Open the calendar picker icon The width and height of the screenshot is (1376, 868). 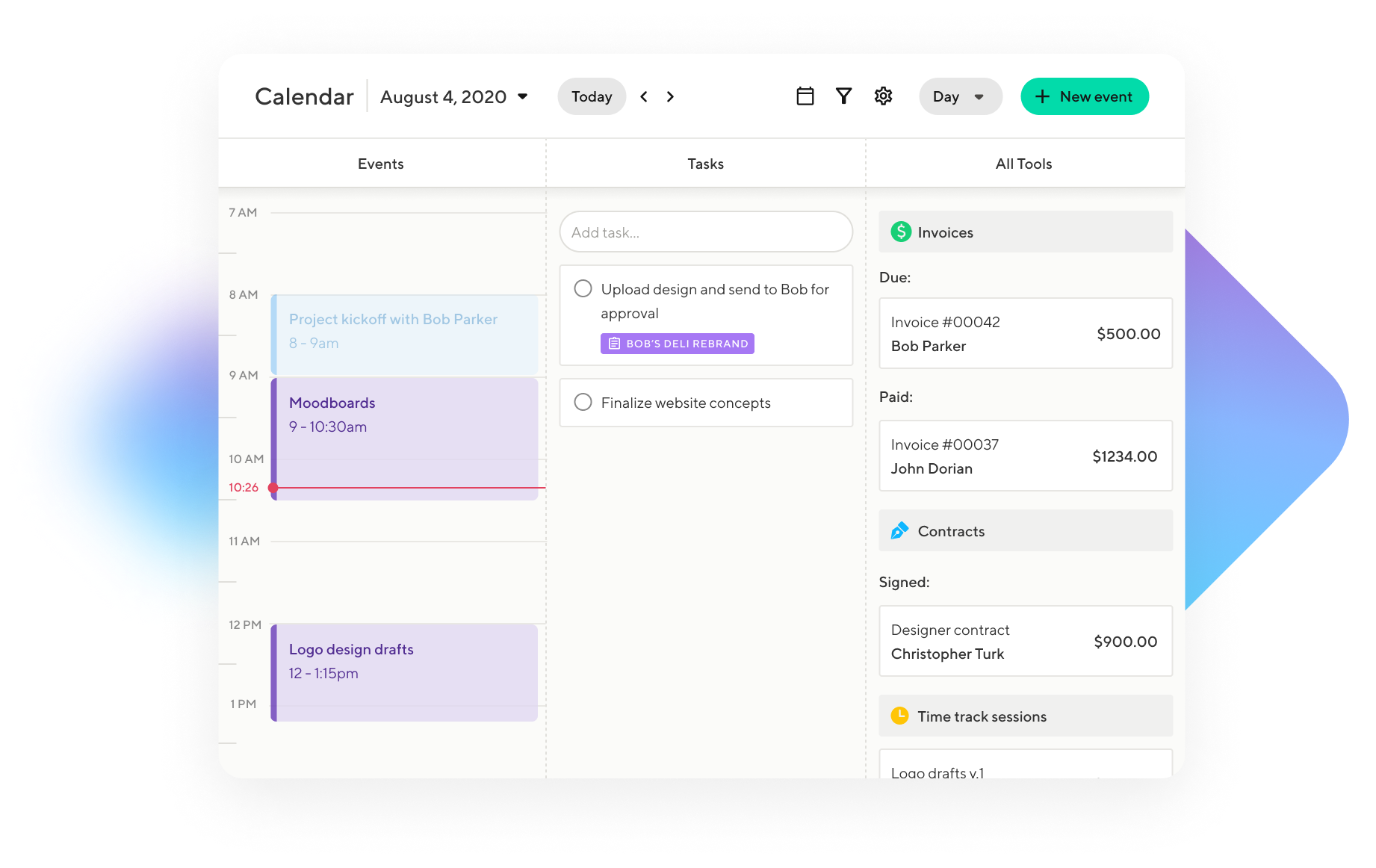tap(805, 96)
